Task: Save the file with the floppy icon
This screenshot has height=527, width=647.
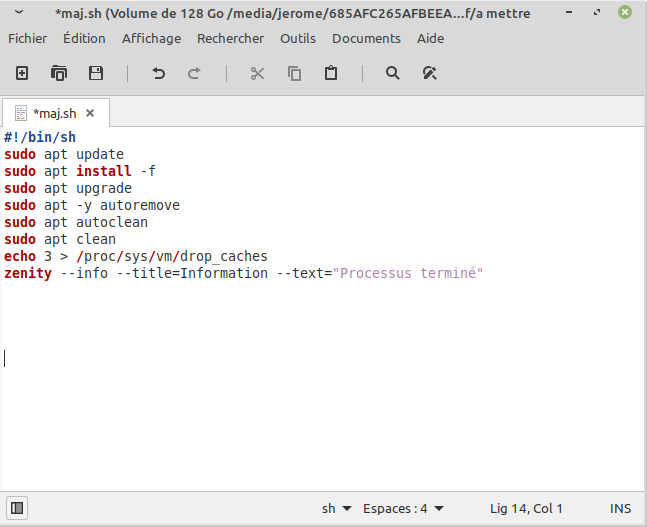Action: (96, 73)
